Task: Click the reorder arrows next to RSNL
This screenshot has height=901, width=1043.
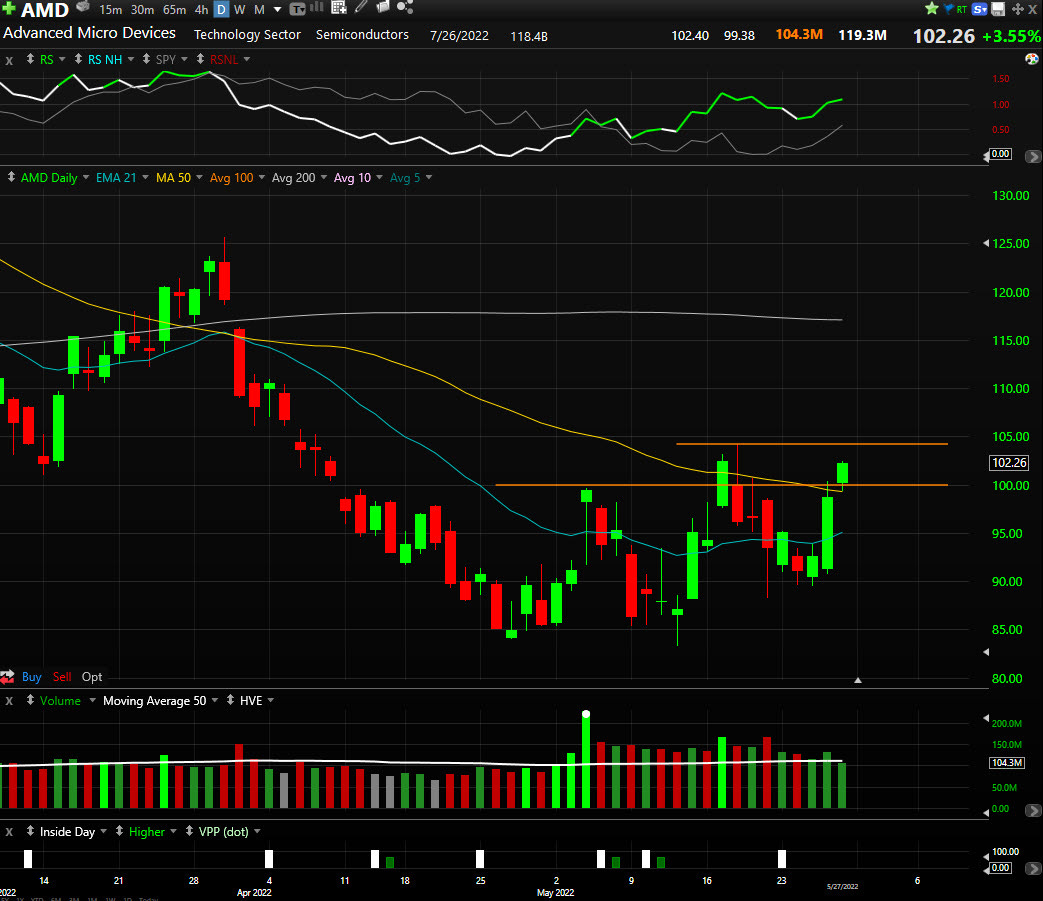Action: [x=200, y=59]
